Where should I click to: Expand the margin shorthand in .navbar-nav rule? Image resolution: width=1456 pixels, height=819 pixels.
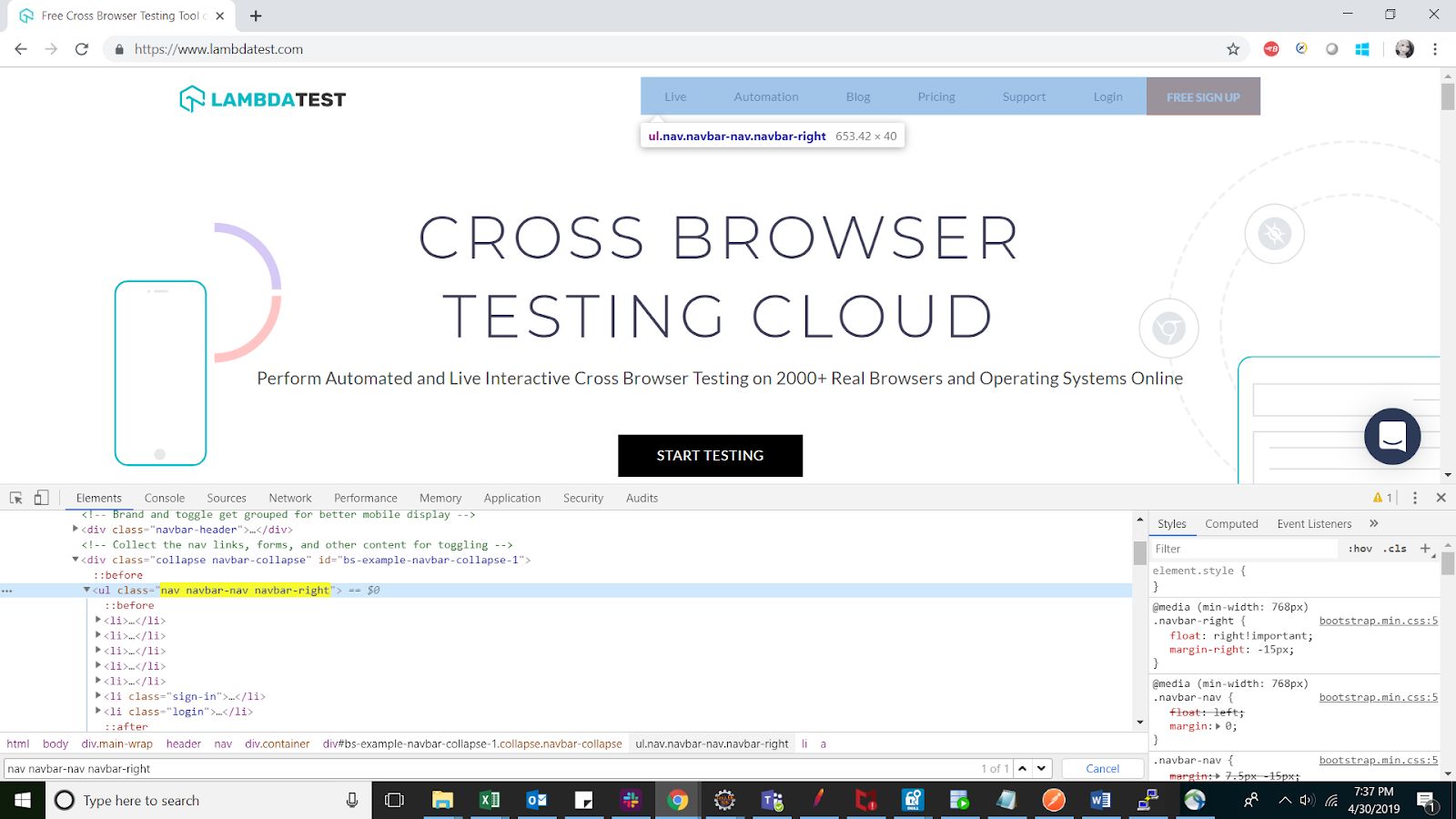(x=1218, y=726)
